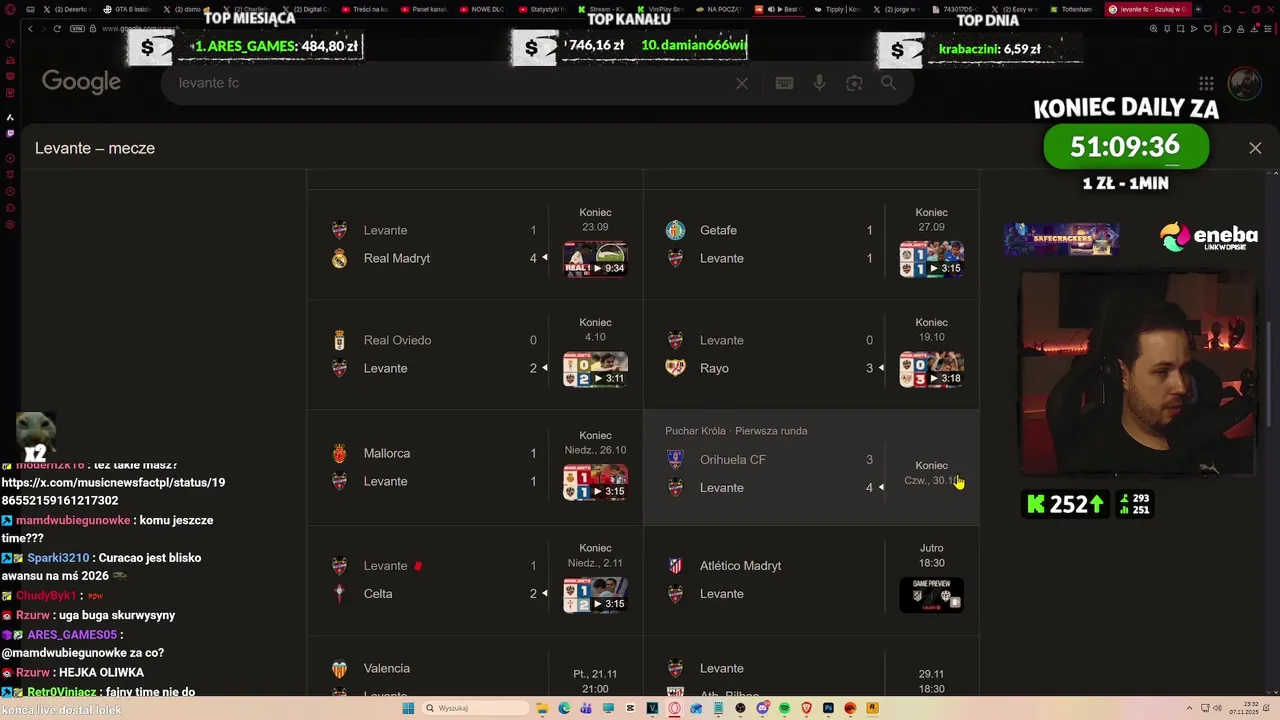Screen dimensions: 1280x720
Task: Clear the Google search query X
Action: pyautogui.click(x=742, y=83)
